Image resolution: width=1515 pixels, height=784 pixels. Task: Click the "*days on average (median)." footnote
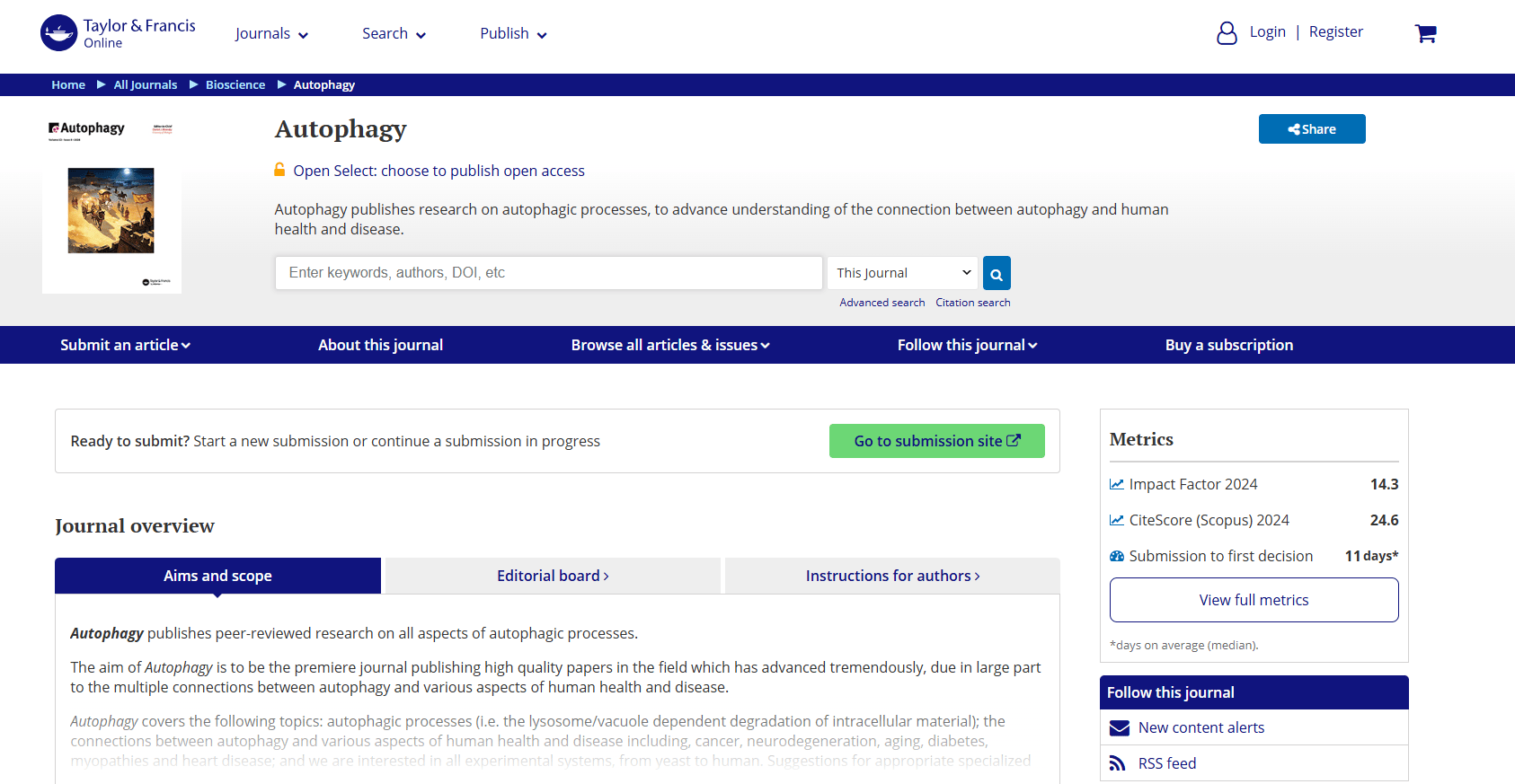pyautogui.click(x=1184, y=645)
